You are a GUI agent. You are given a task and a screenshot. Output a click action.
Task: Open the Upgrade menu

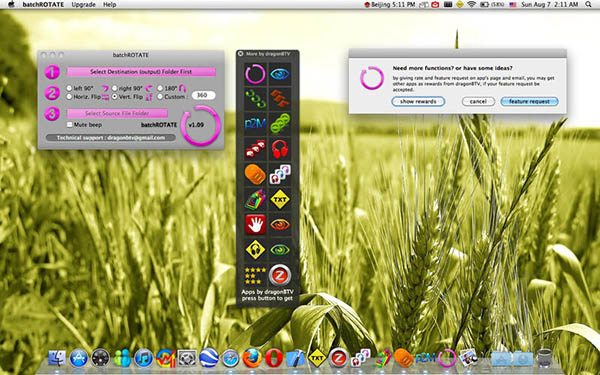pos(83,5)
